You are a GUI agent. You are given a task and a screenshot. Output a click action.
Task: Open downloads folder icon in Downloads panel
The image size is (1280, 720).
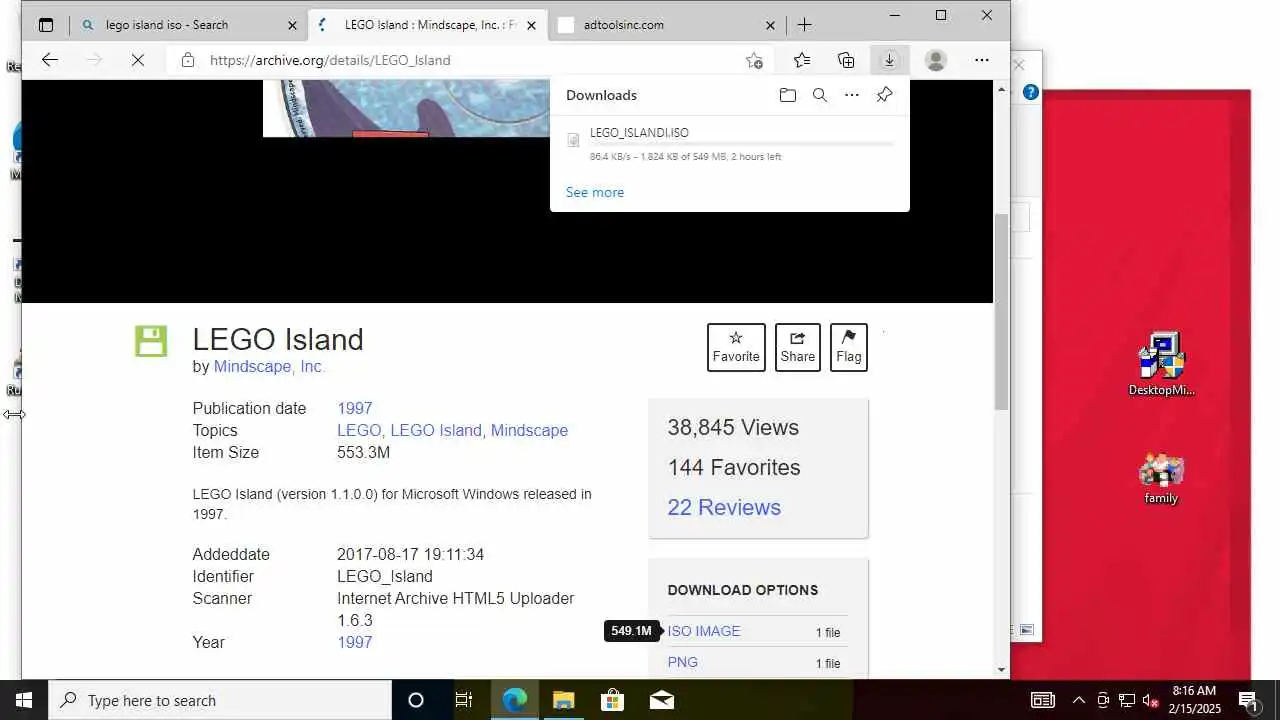[788, 95]
